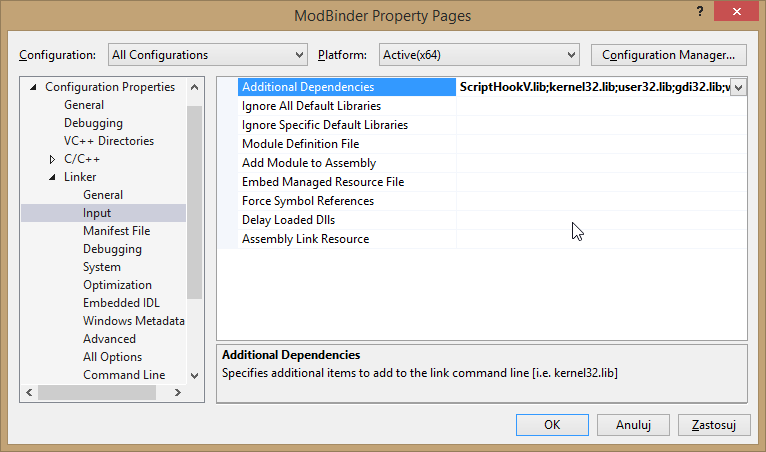766x452 pixels.
Task: Click the Anuluj cancel button
Action: click(x=633, y=424)
